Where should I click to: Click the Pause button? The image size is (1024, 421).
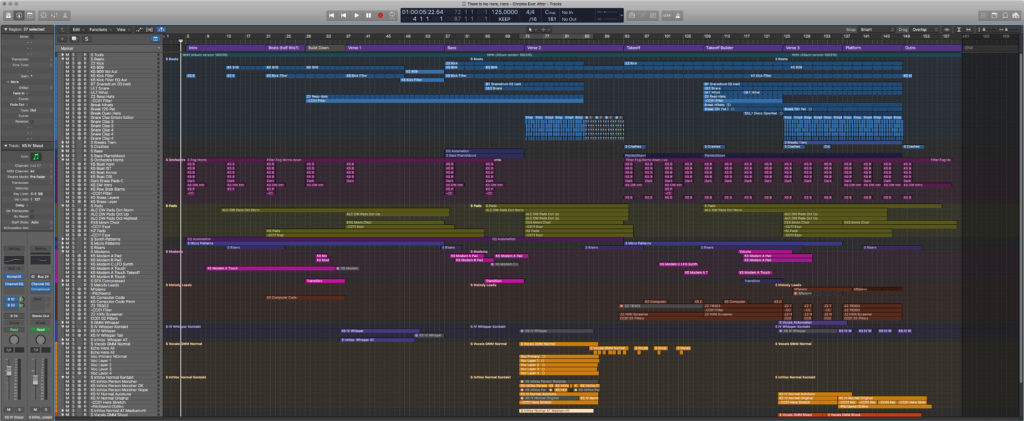coord(368,15)
